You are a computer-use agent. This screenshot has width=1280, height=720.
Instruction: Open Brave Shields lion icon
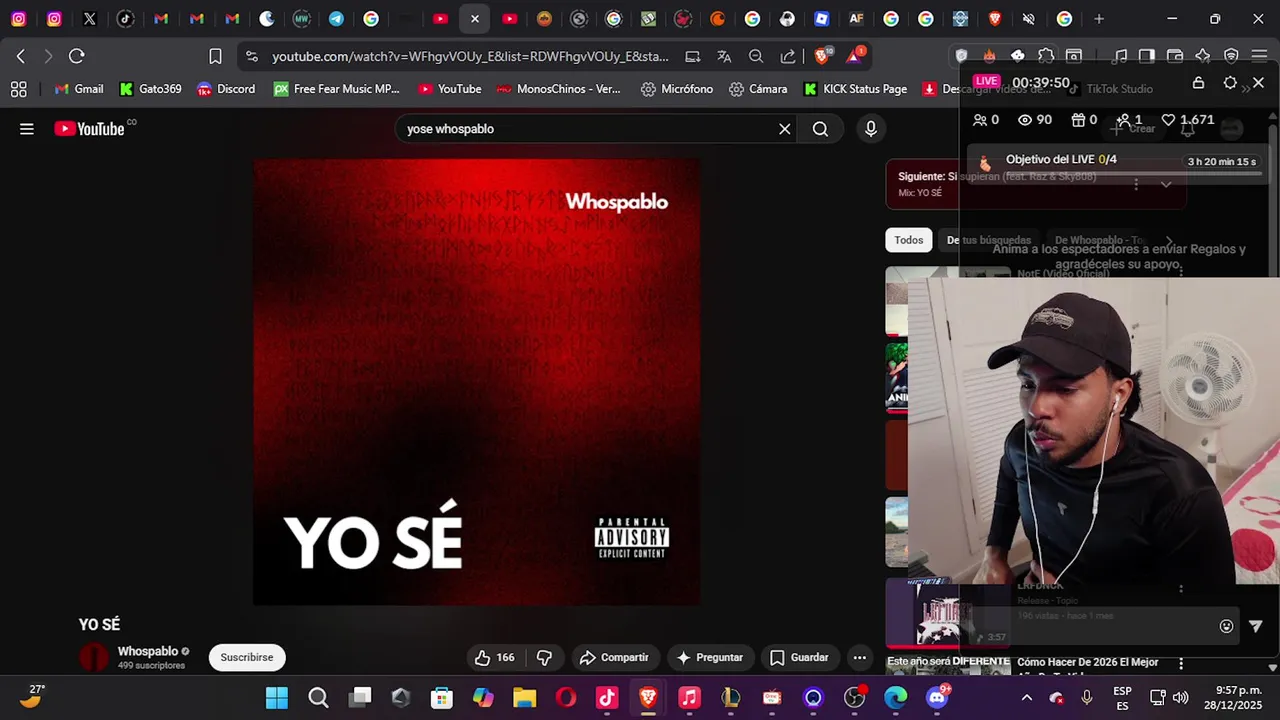coord(822,56)
